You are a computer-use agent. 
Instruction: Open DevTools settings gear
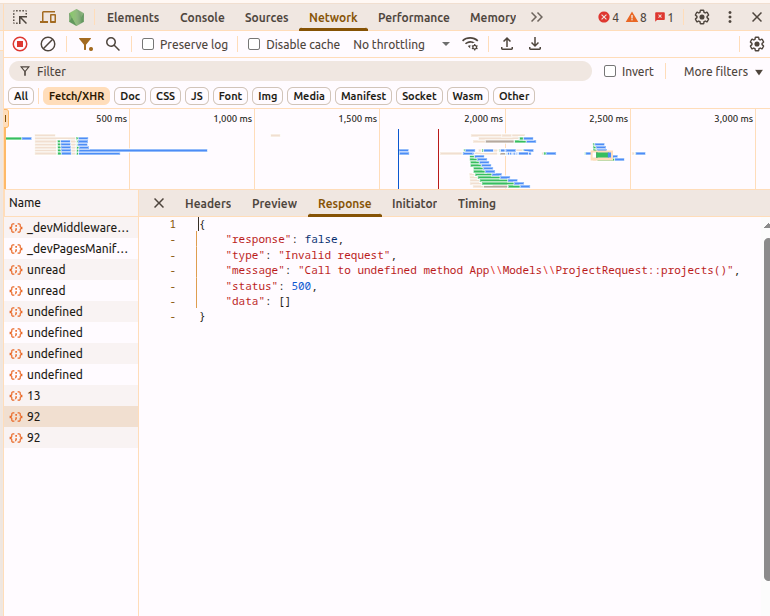click(702, 17)
